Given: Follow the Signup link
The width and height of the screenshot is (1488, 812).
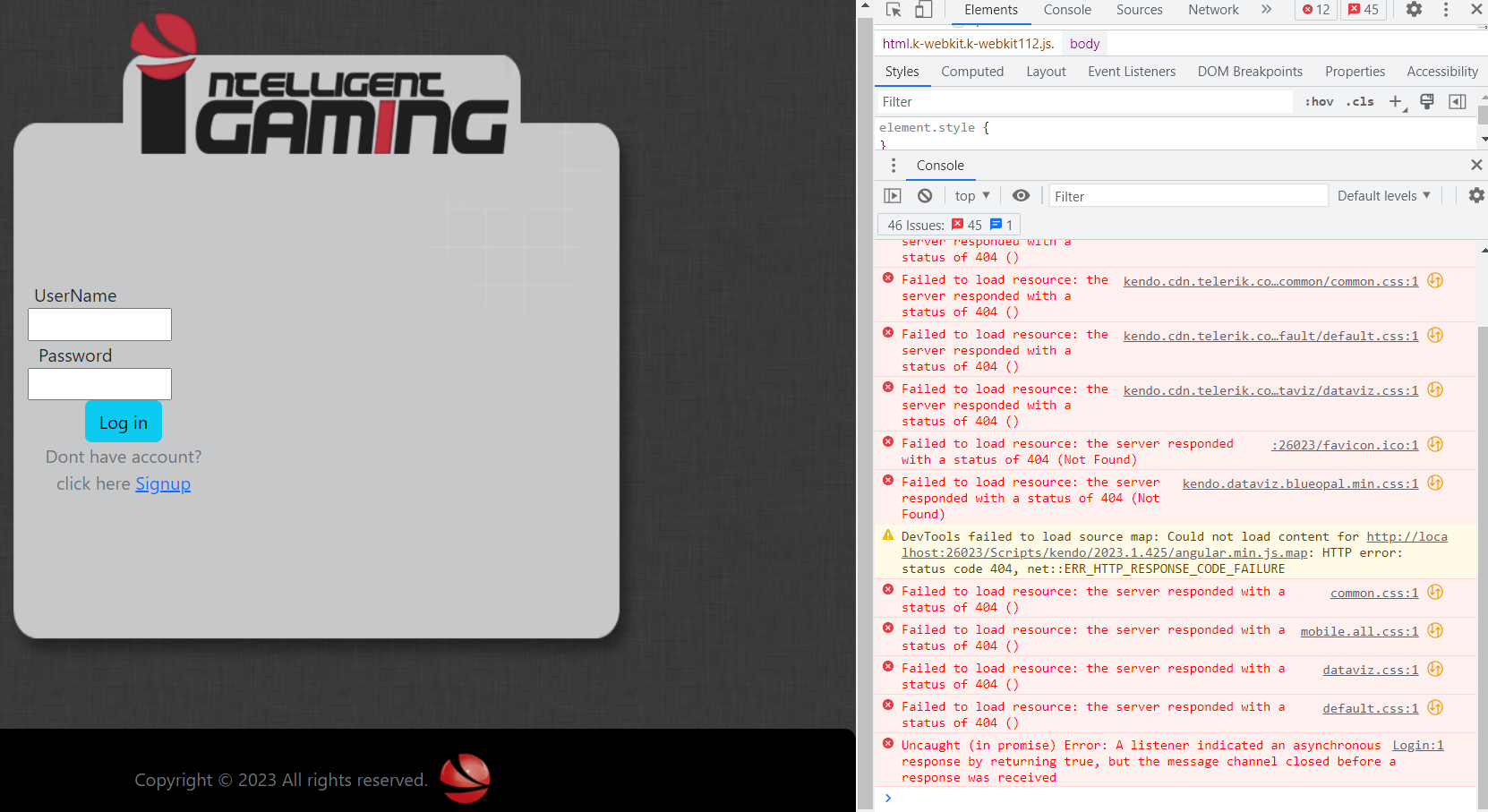Looking at the screenshot, I should [163, 484].
